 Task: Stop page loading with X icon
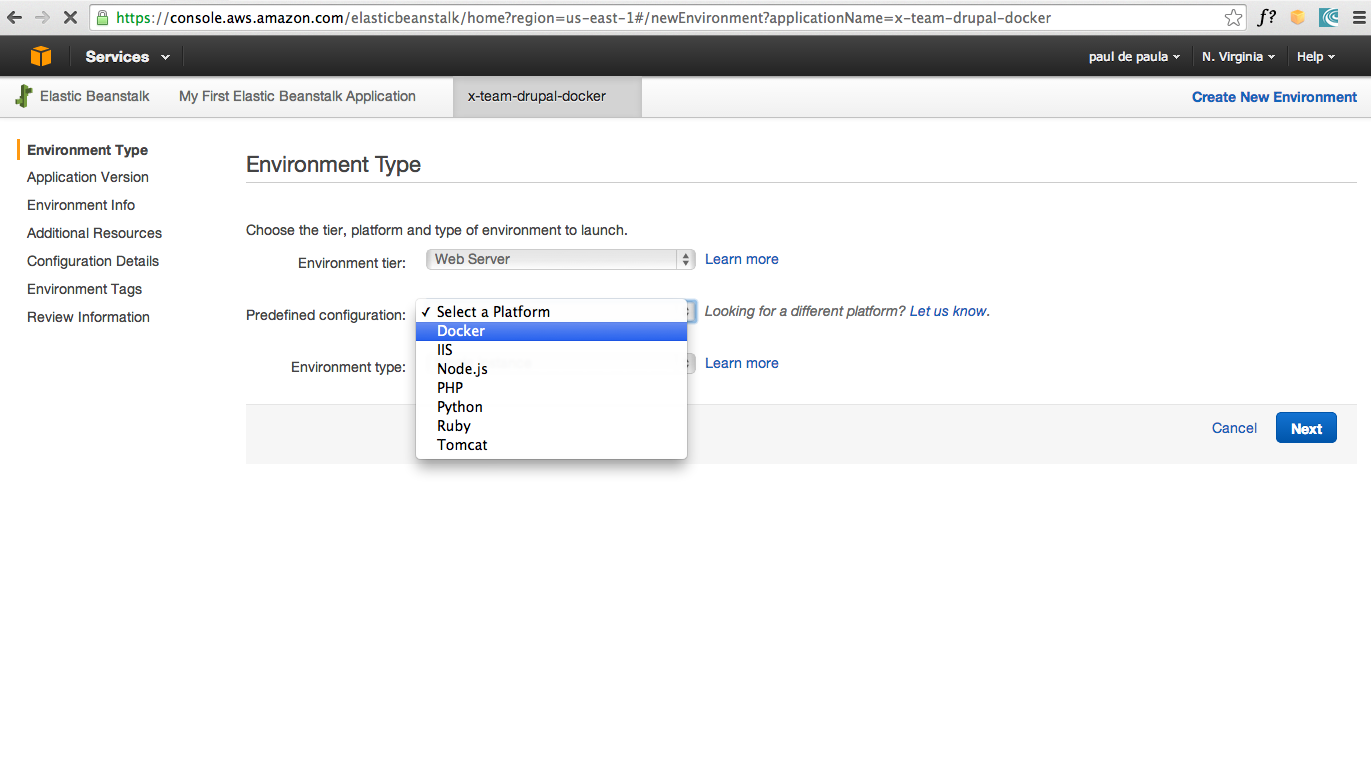point(71,17)
